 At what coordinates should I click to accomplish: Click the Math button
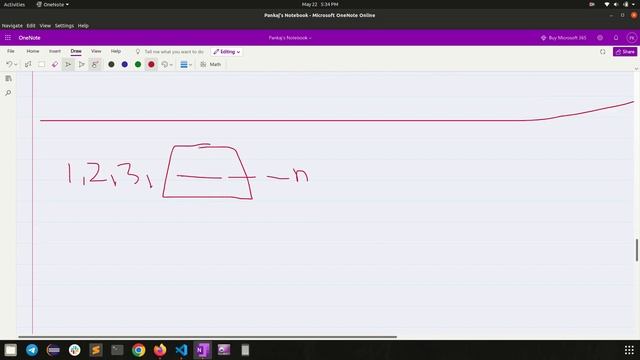[x=211, y=64]
